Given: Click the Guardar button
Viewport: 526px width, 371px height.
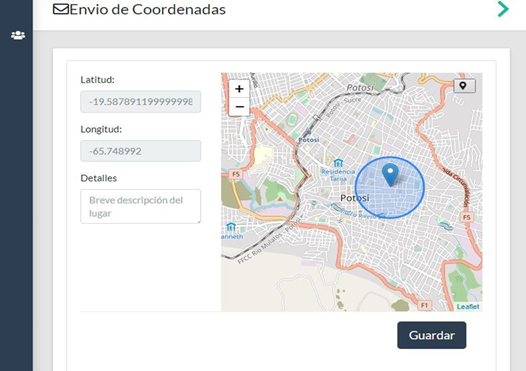Looking at the screenshot, I should pos(432,335).
